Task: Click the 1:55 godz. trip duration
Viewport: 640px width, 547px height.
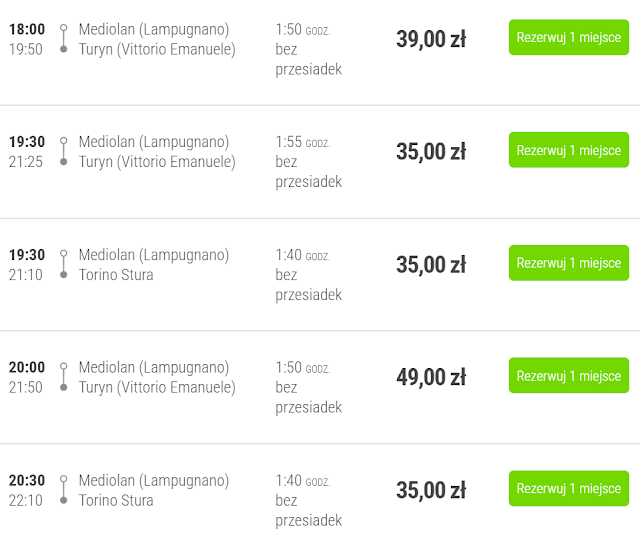Action: [x=303, y=142]
